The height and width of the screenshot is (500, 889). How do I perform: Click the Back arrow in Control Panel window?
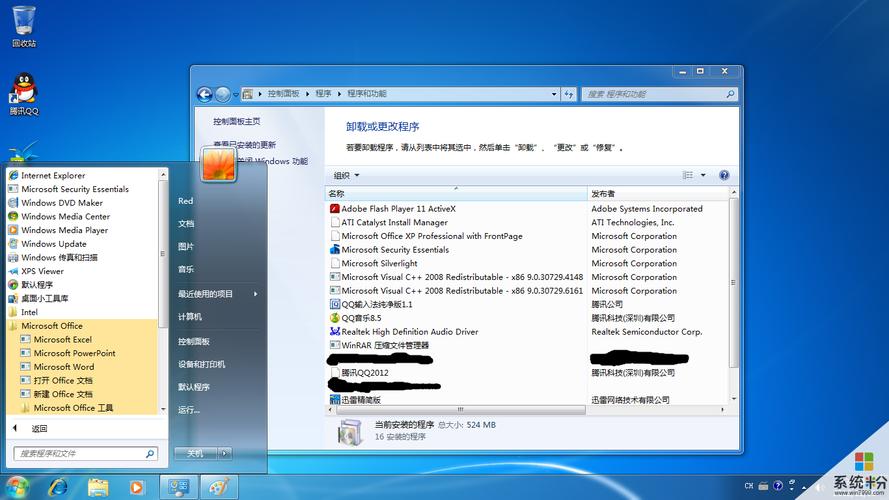pos(205,94)
